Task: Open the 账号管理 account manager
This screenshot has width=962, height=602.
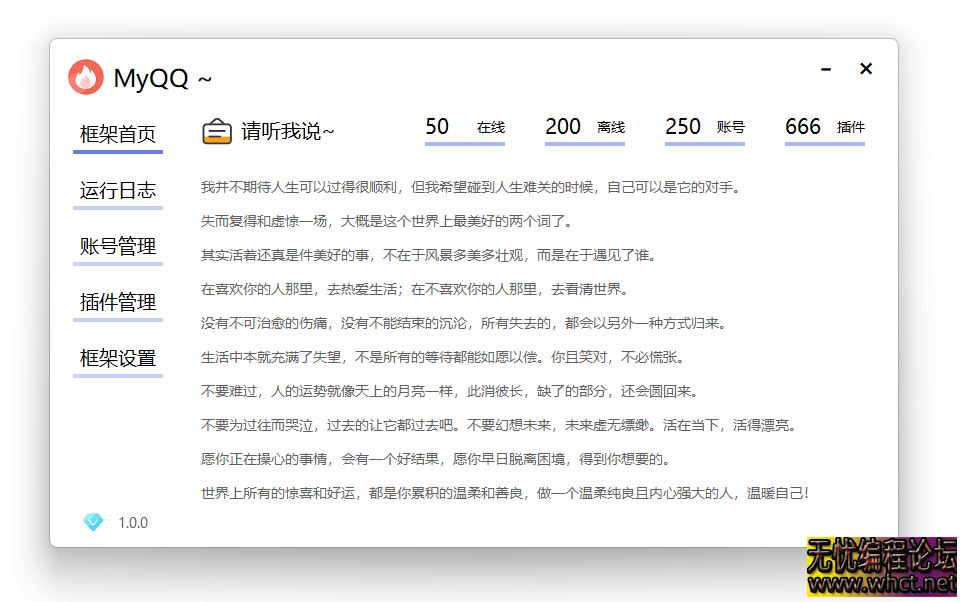Action: coord(117,246)
